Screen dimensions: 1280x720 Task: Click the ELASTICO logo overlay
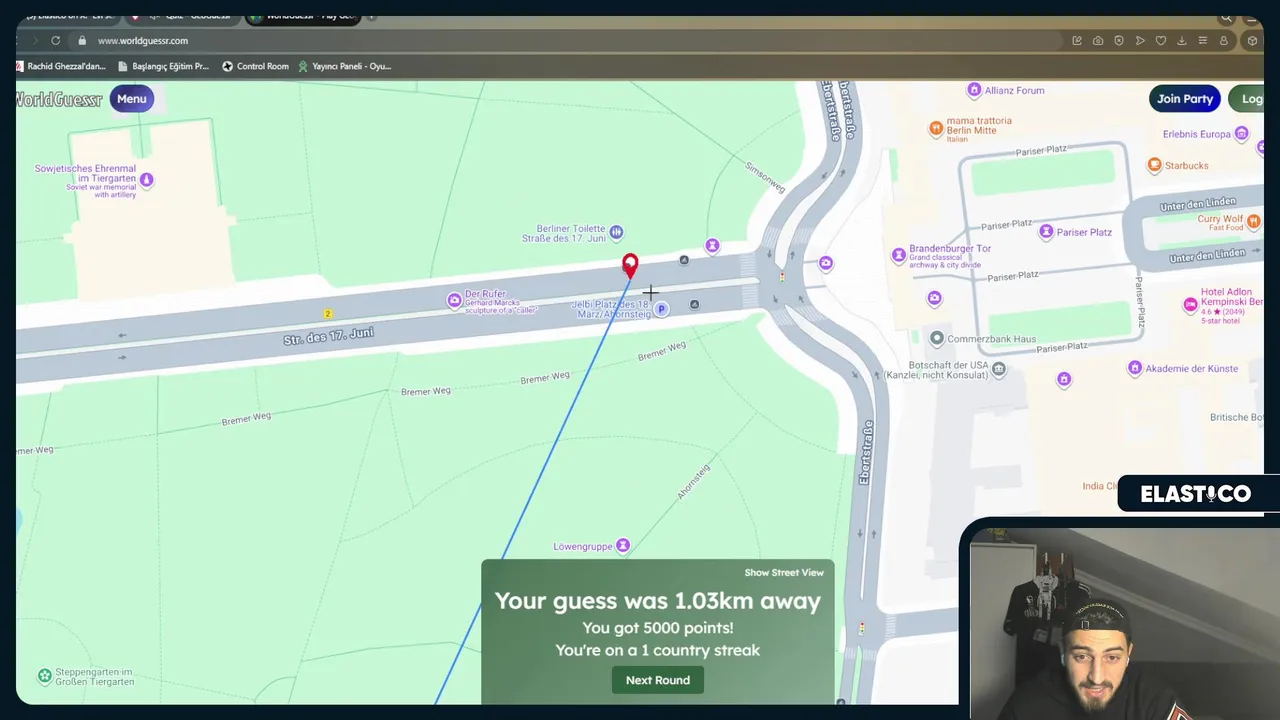tap(1195, 494)
